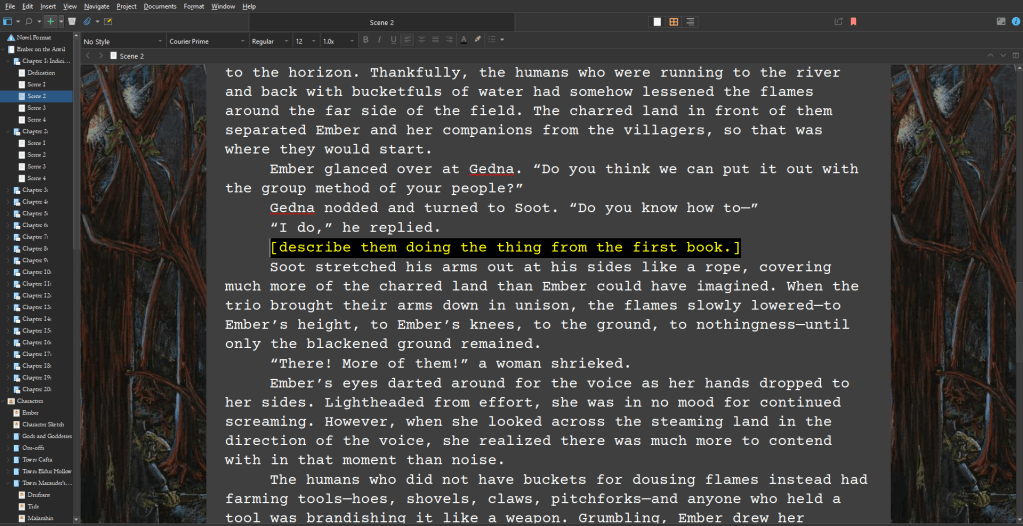This screenshot has width=1023, height=526.
Task: Click the red Bookmark icon
Action: pyautogui.click(x=853, y=21)
